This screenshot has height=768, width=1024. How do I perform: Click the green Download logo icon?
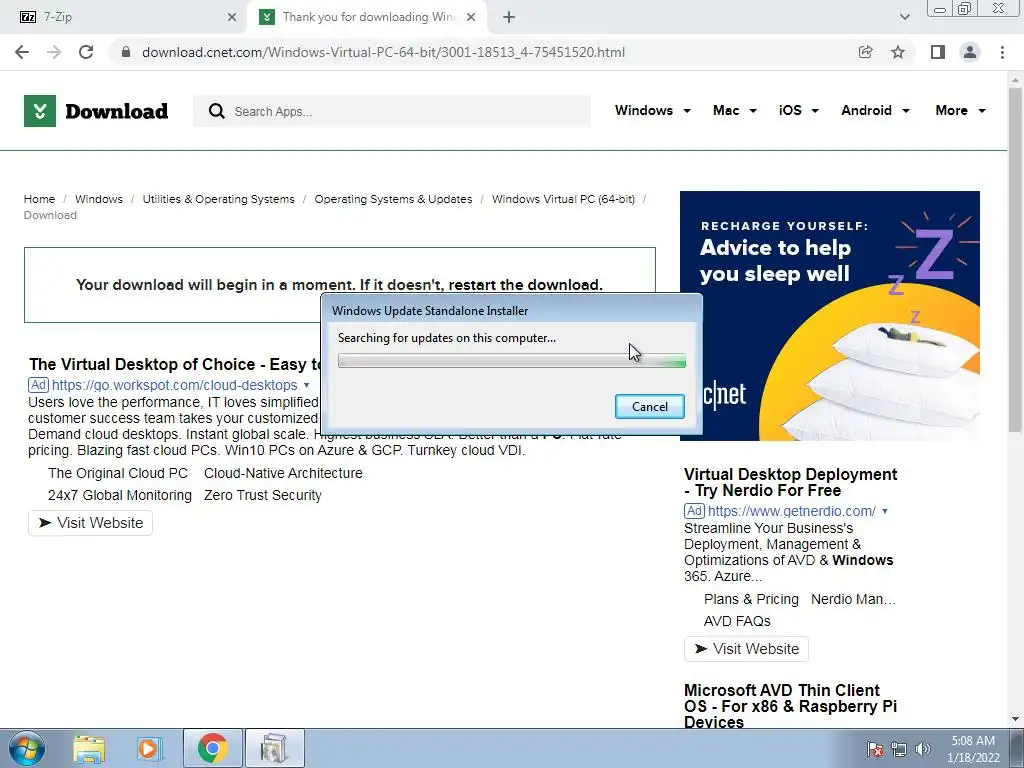pos(40,111)
